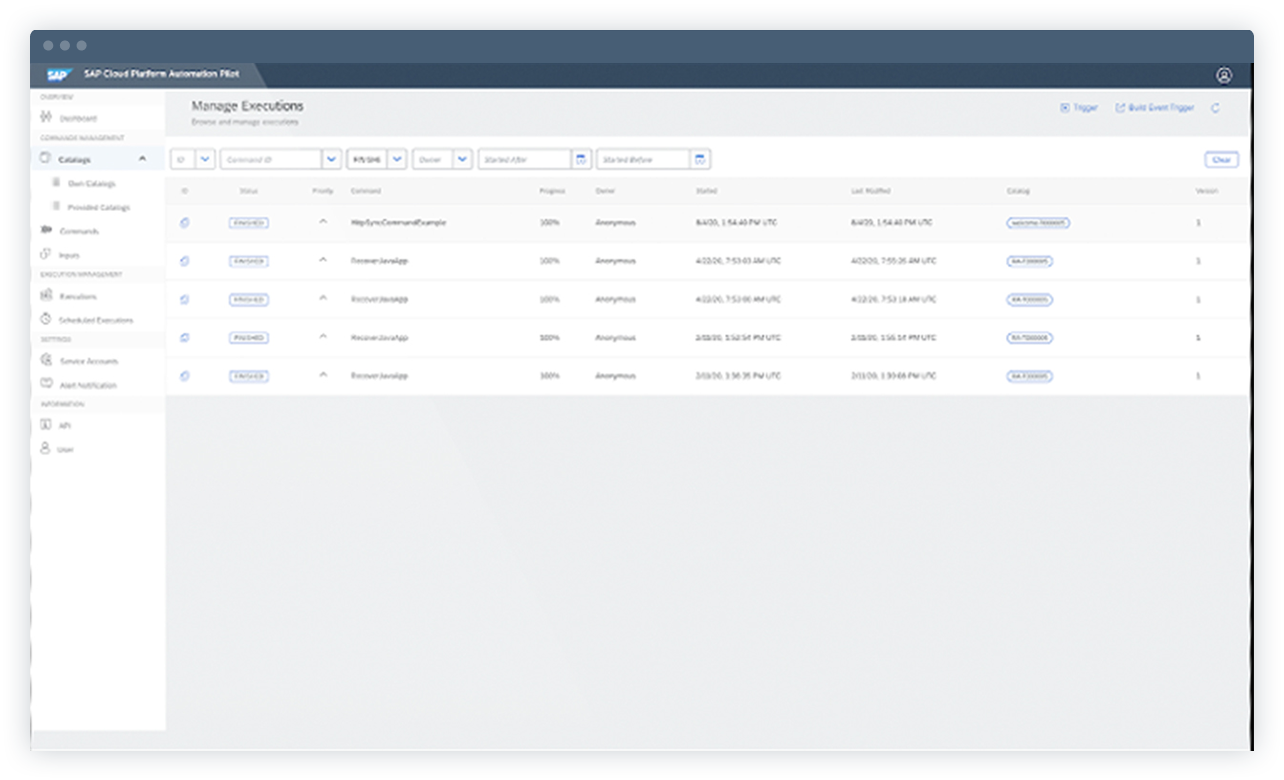Click the Progress column header
The height and width of the screenshot is (780, 1284).
click(x=552, y=191)
